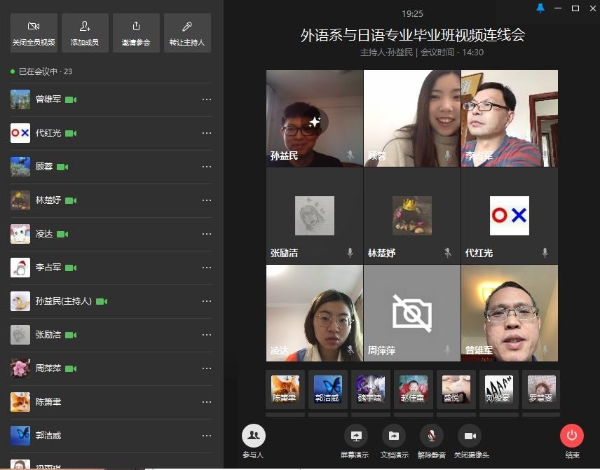Click the blue bell notification icon
Image resolution: width=600 pixels, height=470 pixels.
point(541,8)
